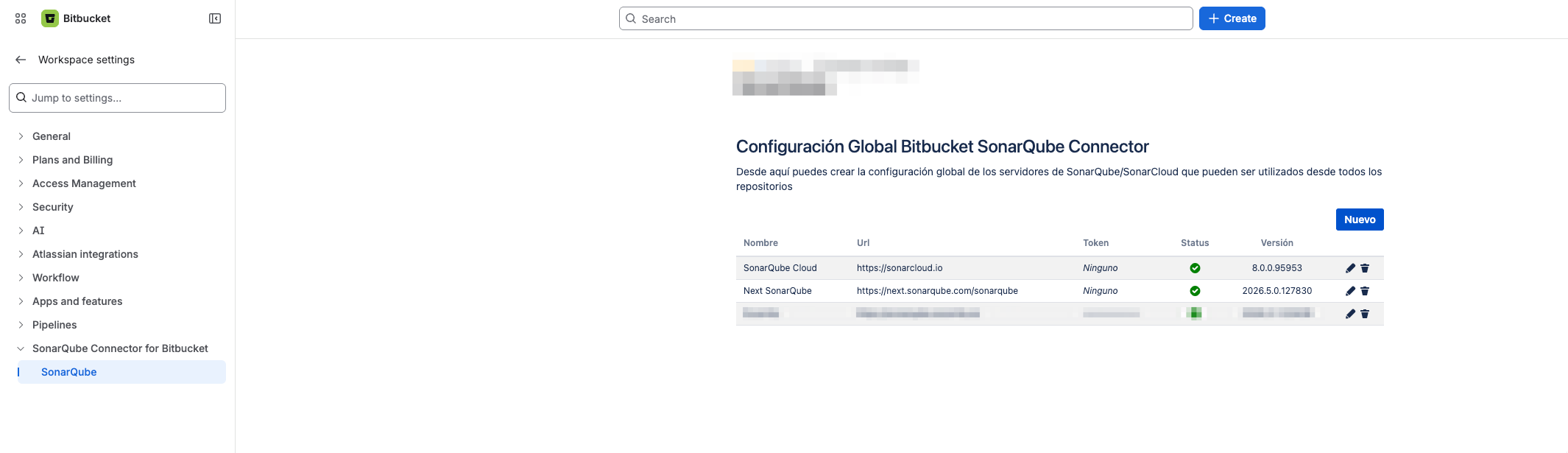Click the Bitbucket logo icon
Viewport: 1568px width, 453px height.
pyautogui.click(x=50, y=18)
